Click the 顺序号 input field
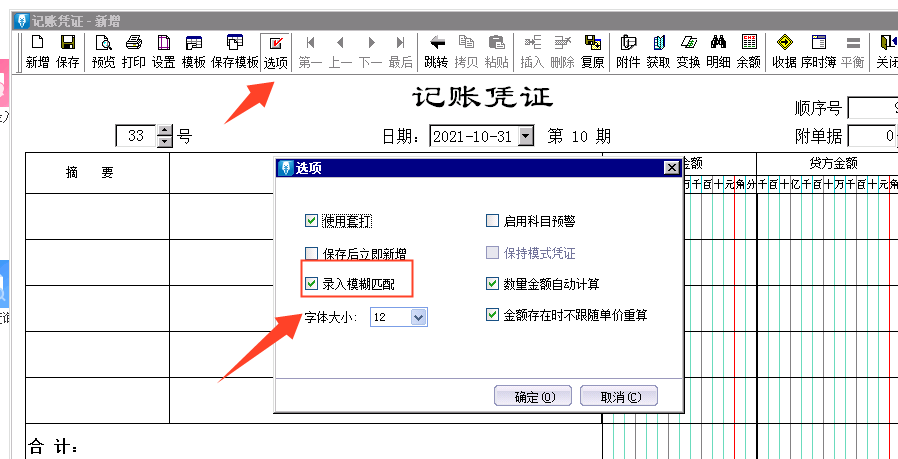The height and width of the screenshot is (459, 898). (x=872, y=108)
